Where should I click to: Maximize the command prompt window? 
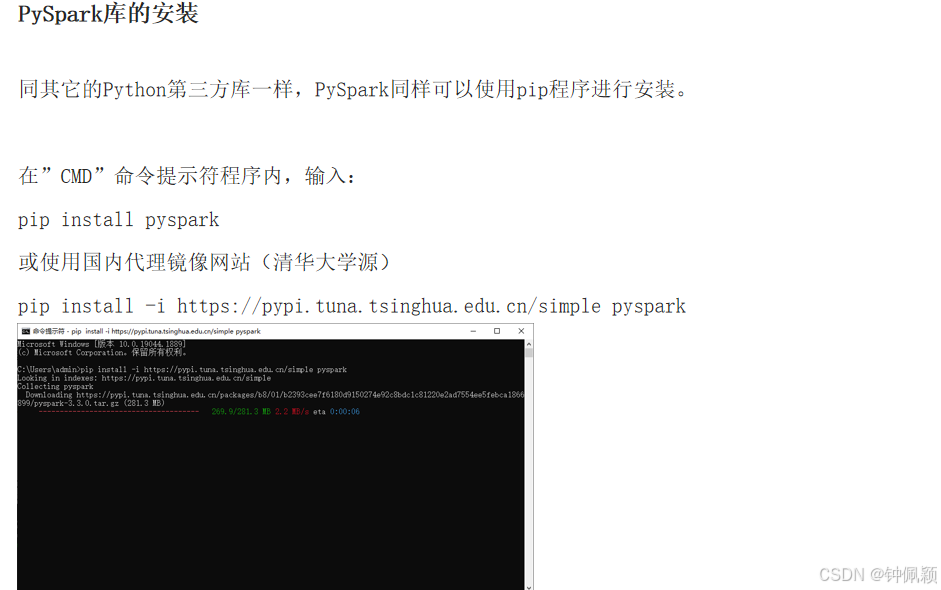pyautogui.click(x=497, y=331)
